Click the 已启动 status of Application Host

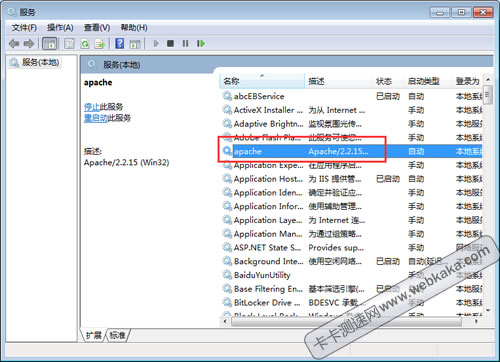pyautogui.click(x=388, y=179)
